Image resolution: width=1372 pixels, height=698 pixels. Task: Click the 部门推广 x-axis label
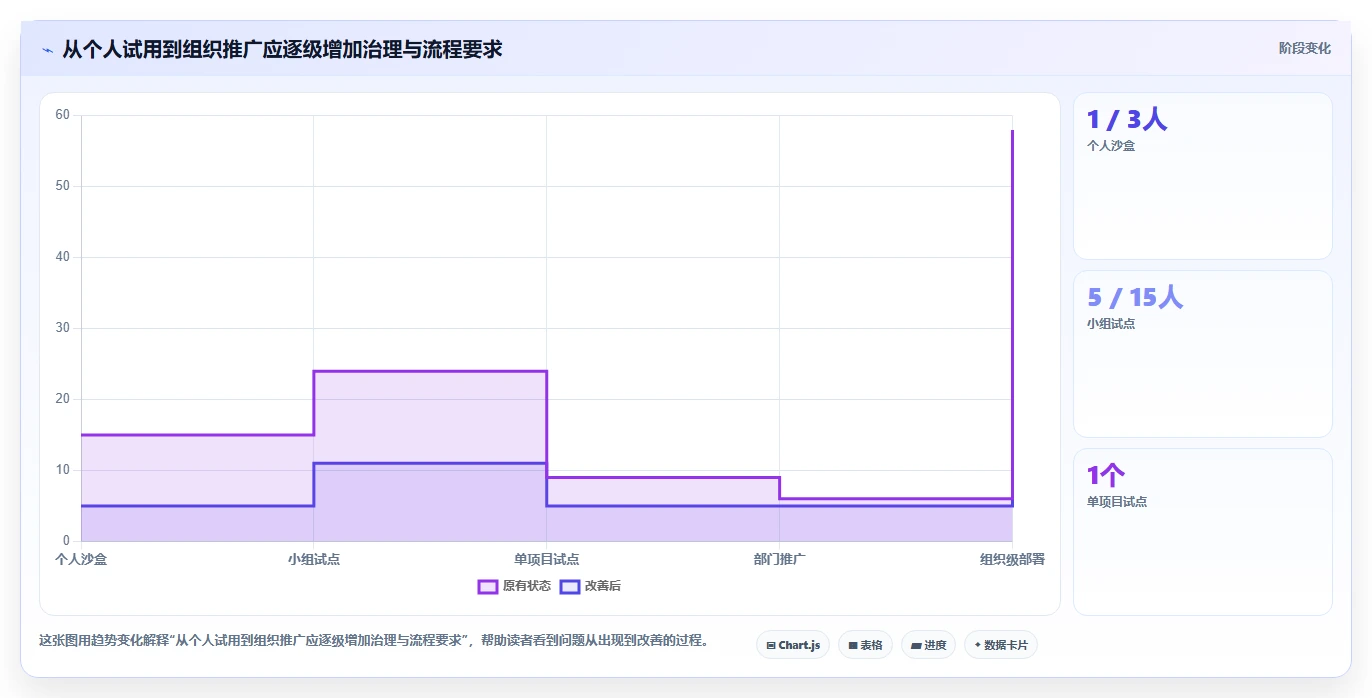(780, 559)
